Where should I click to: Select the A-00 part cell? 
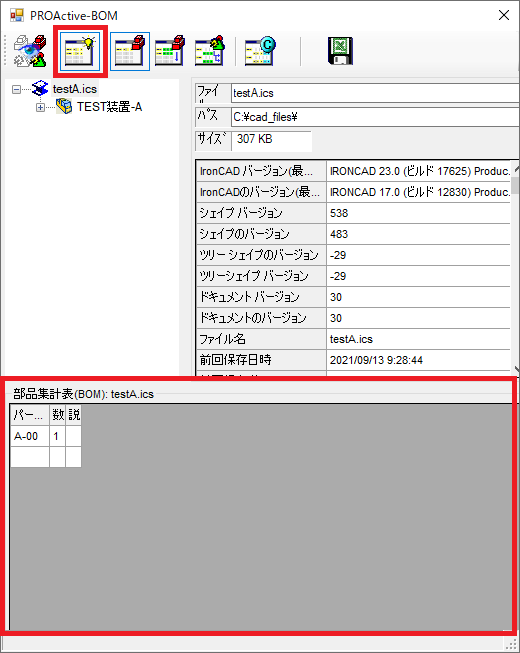coord(30,436)
